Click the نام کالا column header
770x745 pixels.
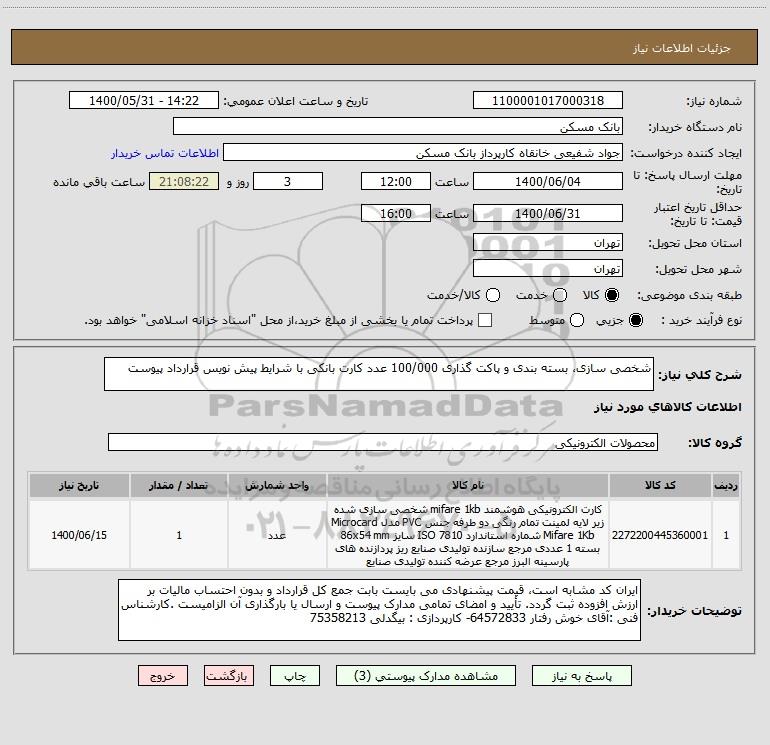tap(468, 485)
